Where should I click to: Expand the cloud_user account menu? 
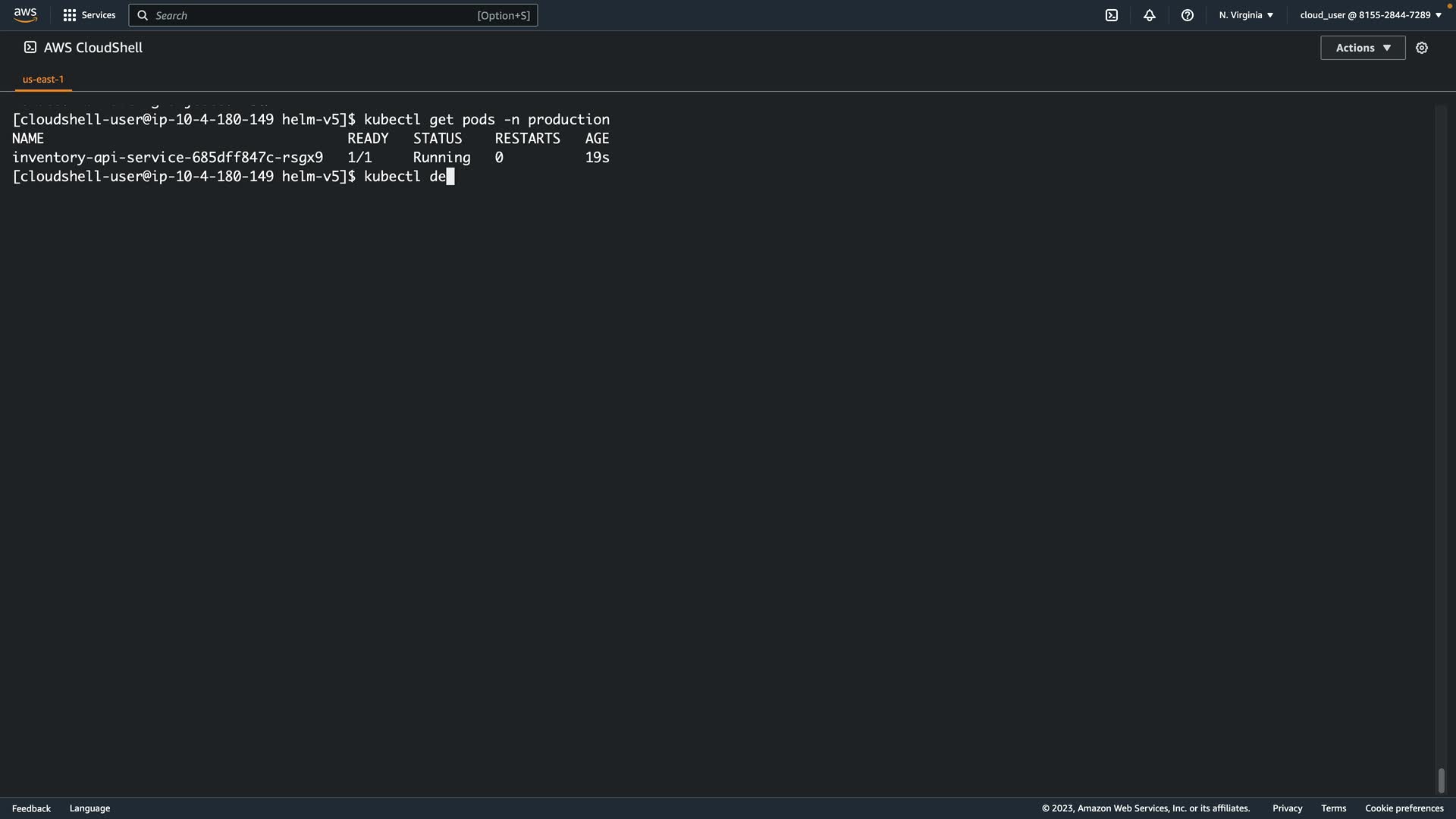coord(1370,15)
